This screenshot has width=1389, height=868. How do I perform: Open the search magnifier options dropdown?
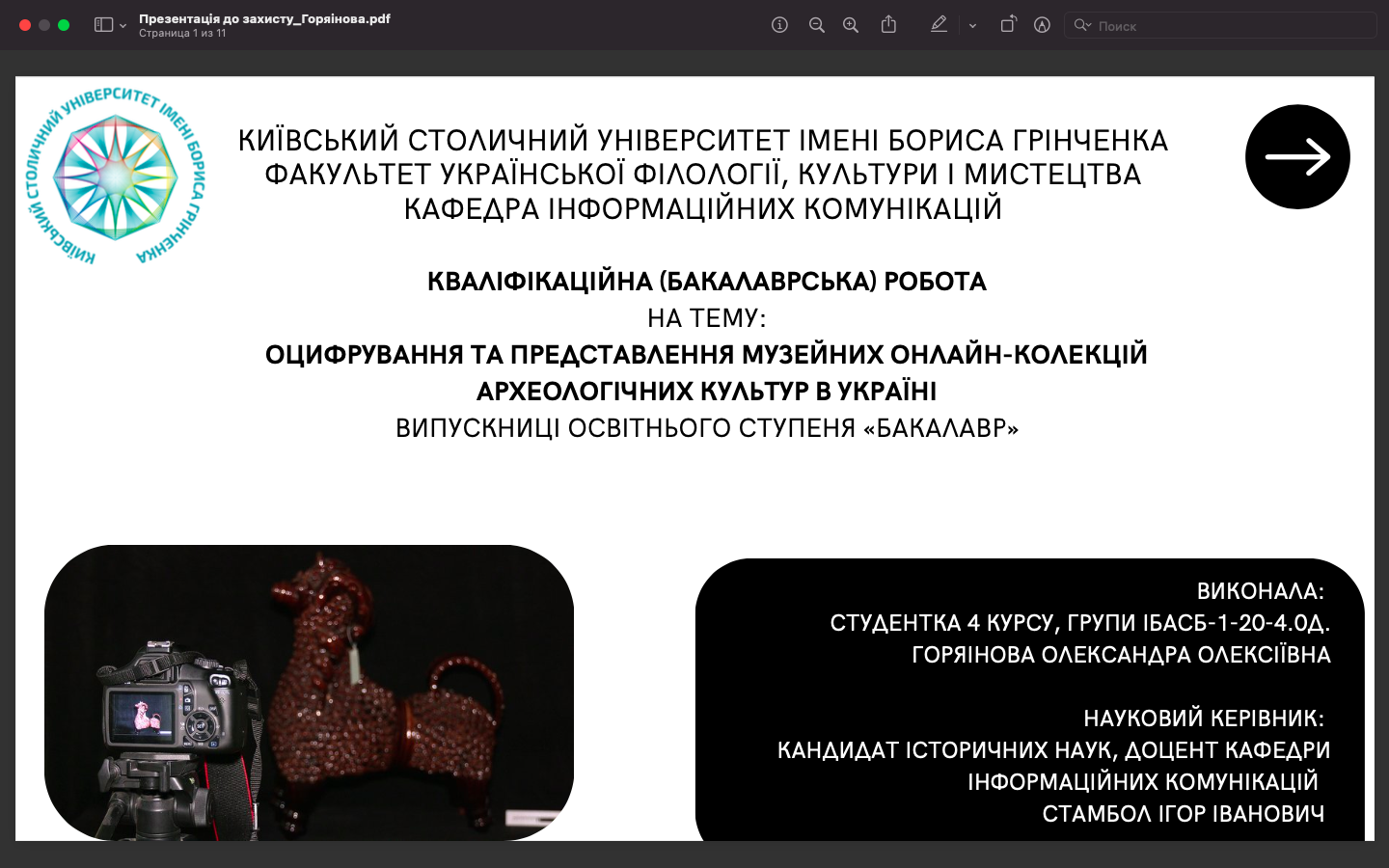1082,25
